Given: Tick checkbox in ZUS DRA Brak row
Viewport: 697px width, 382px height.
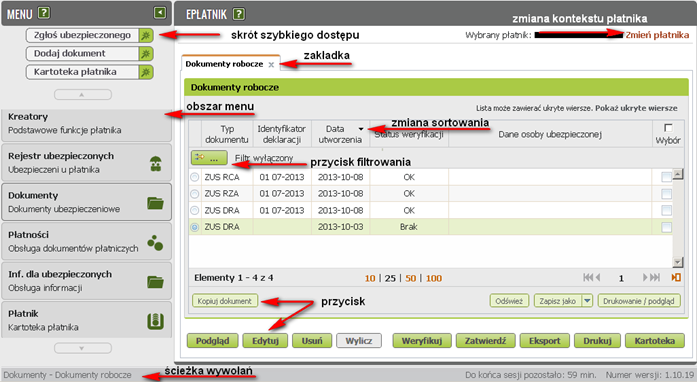Looking at the screenshot, I should coord(666,227).
